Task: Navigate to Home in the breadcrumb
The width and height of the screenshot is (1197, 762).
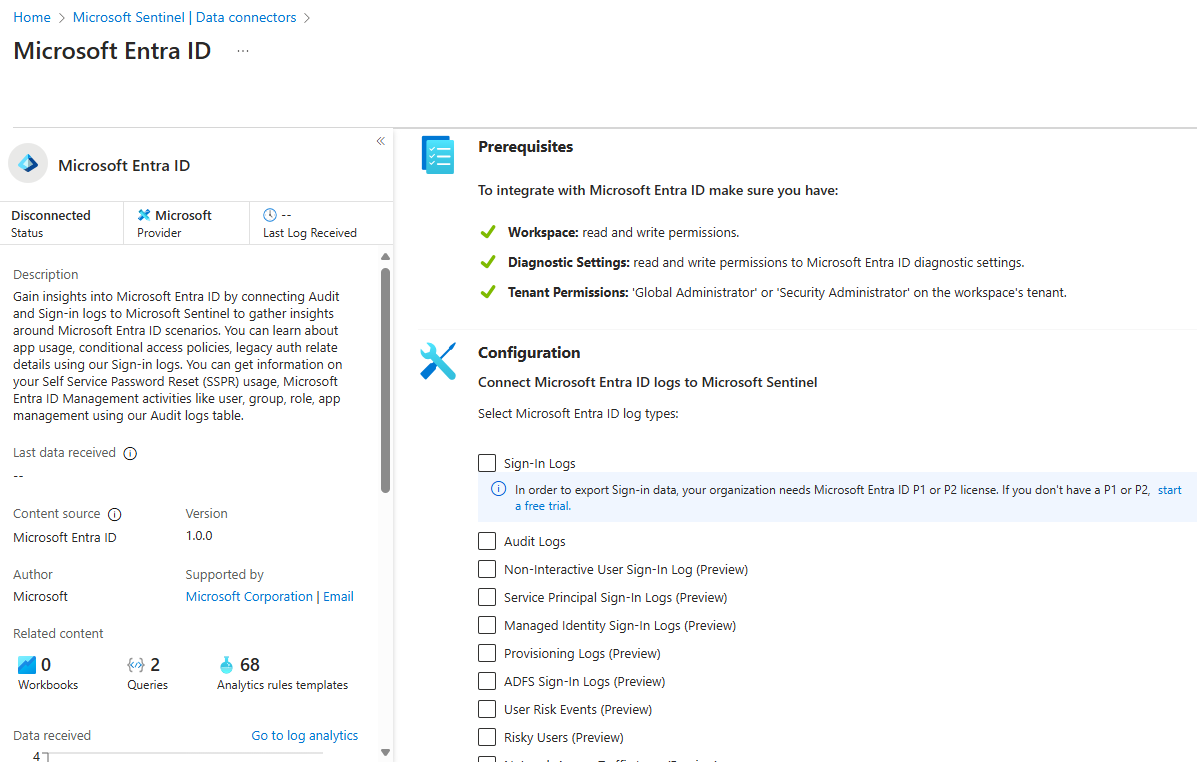Action: [x=31, y=17]
